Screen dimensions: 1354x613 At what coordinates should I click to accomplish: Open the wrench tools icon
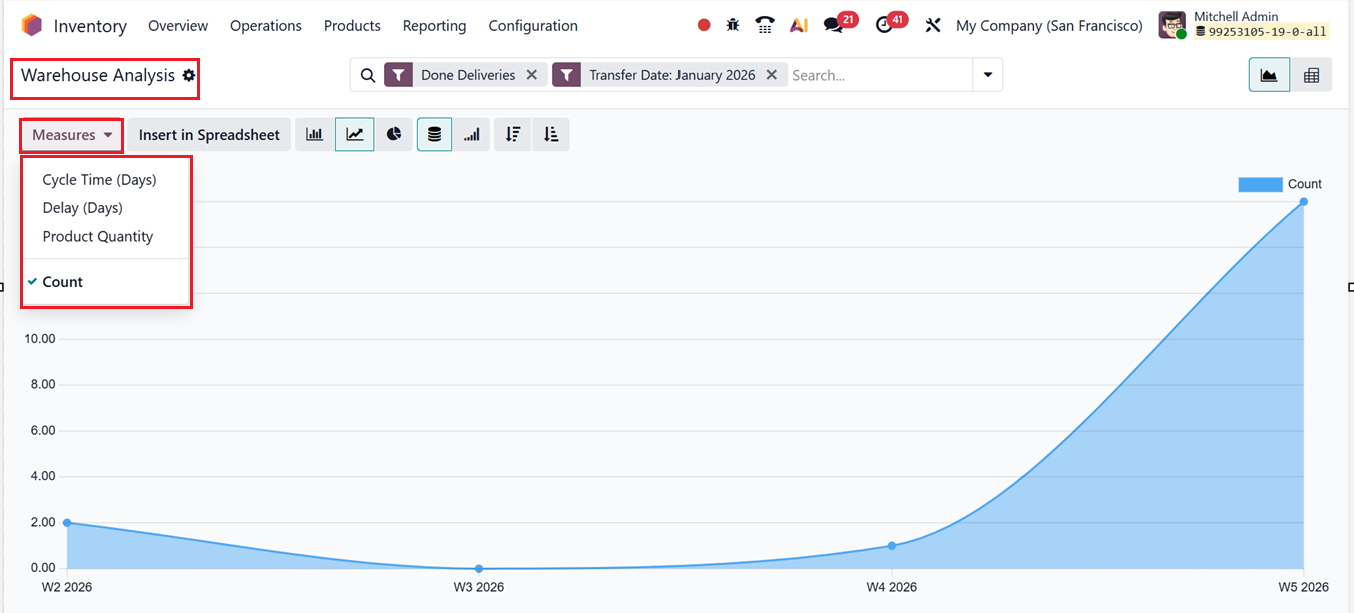[933, 26]
